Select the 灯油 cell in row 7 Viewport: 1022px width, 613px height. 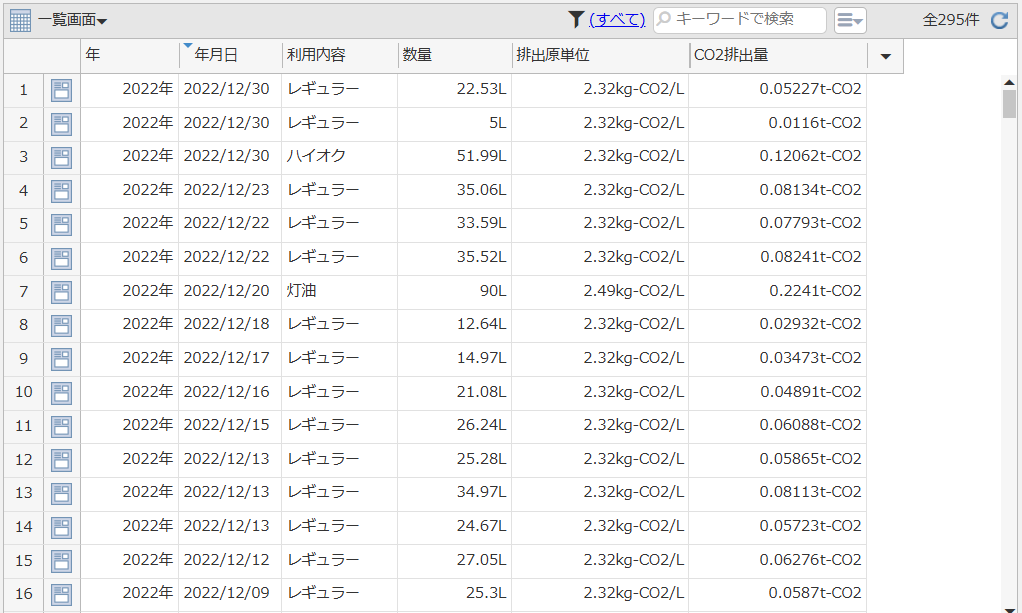click(x=303, y=291)
